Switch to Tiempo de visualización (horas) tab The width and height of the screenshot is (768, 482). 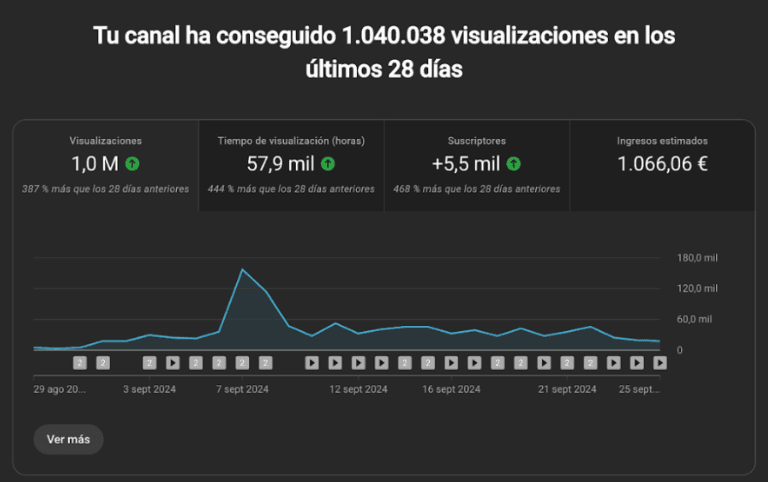(x=291, y=166)
